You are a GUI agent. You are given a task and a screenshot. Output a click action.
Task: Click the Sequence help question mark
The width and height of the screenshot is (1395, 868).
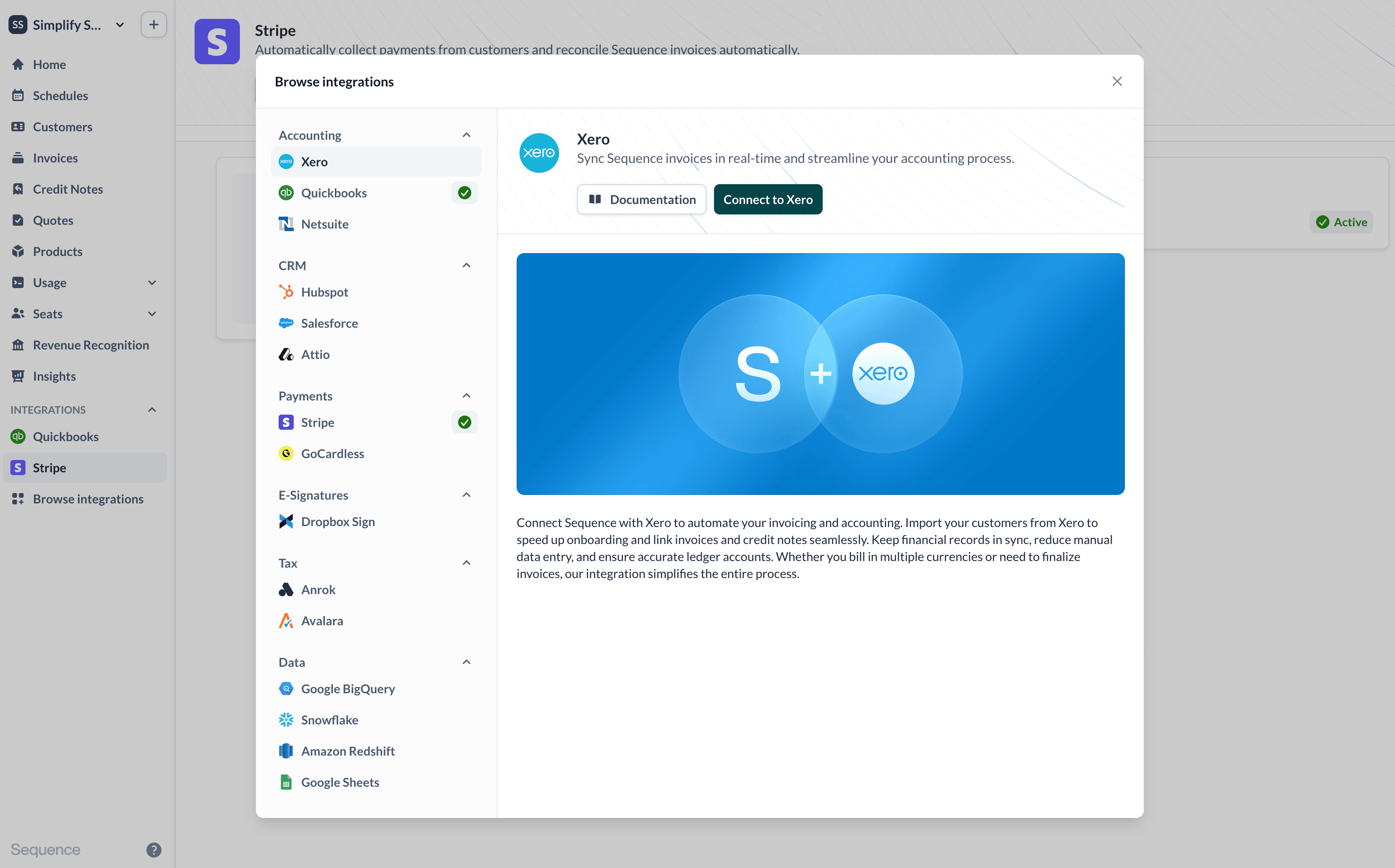click(x=153, y=850)
